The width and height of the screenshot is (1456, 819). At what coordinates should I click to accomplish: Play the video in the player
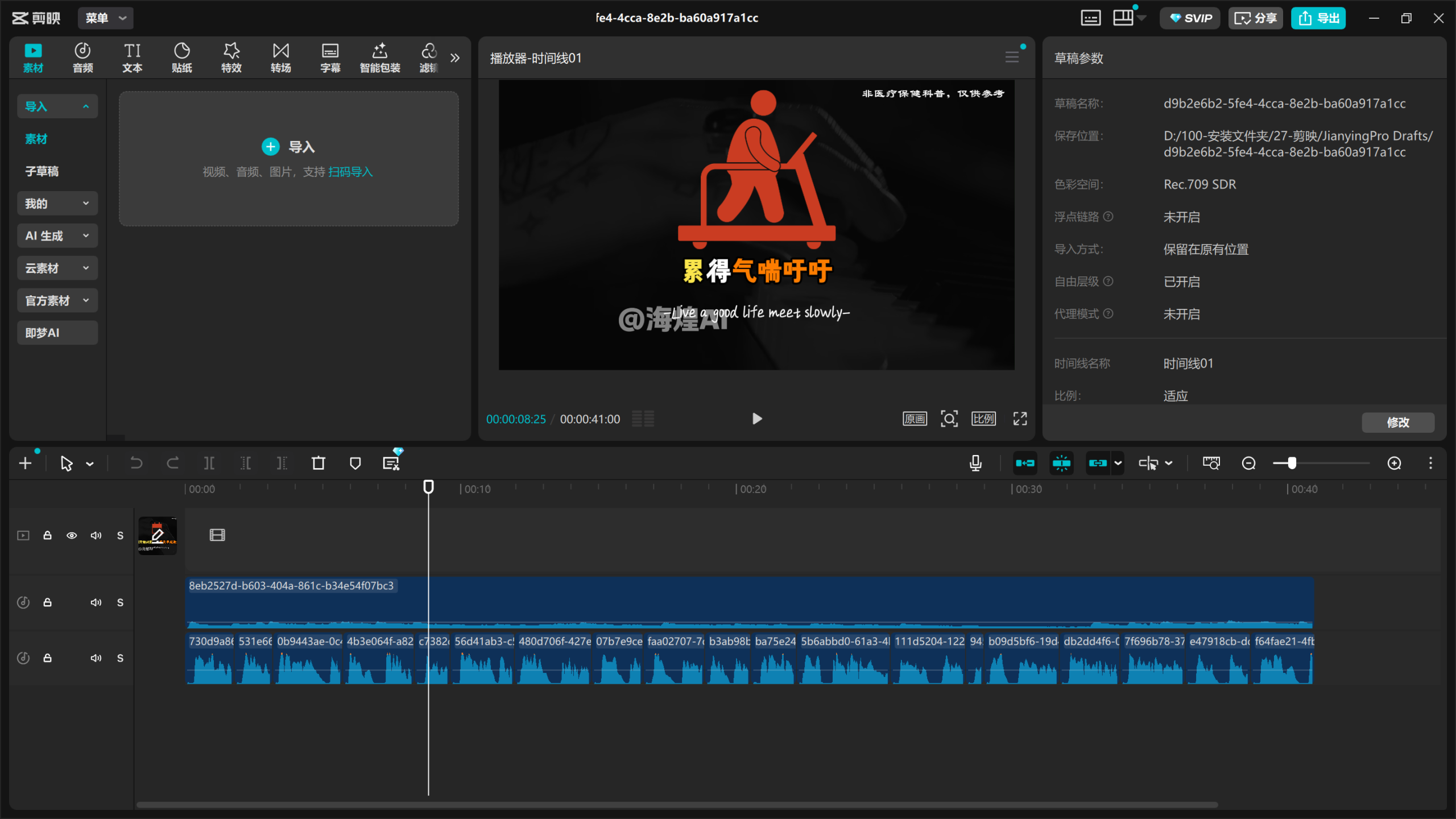pos(756,419)
